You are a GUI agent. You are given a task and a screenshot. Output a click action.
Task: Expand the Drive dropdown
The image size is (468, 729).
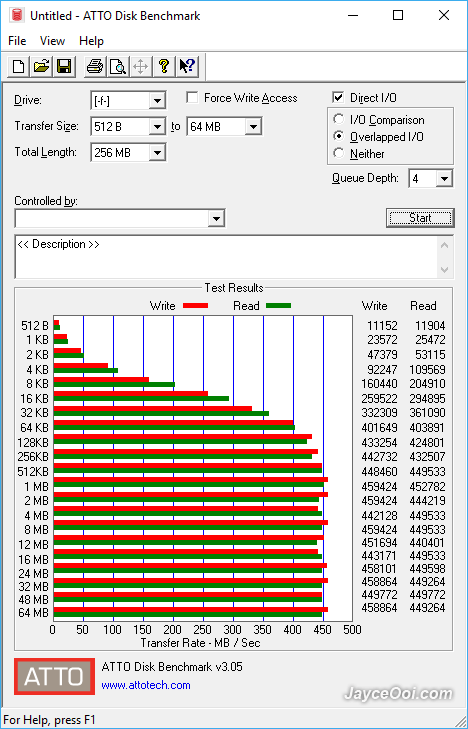pos(157,100)
